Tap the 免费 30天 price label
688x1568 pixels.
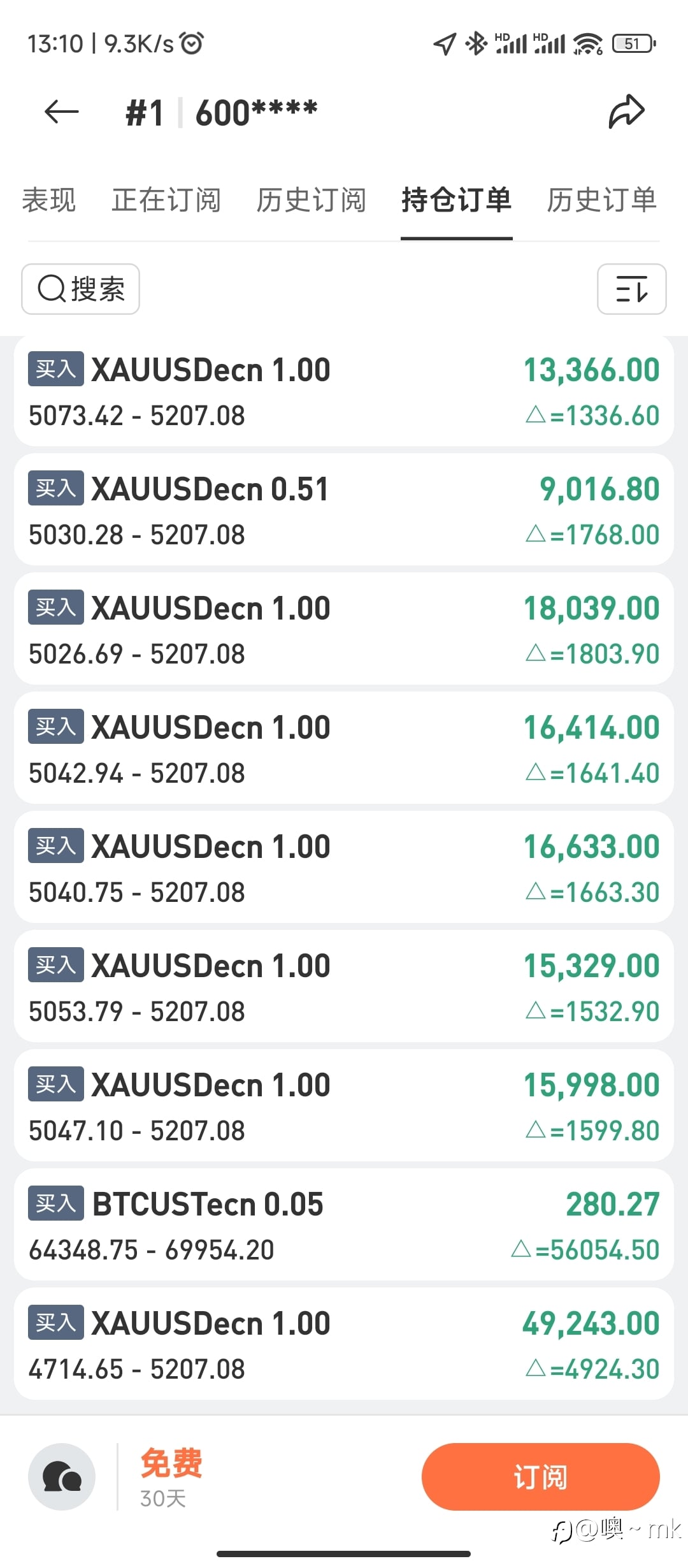[171, 1476]
